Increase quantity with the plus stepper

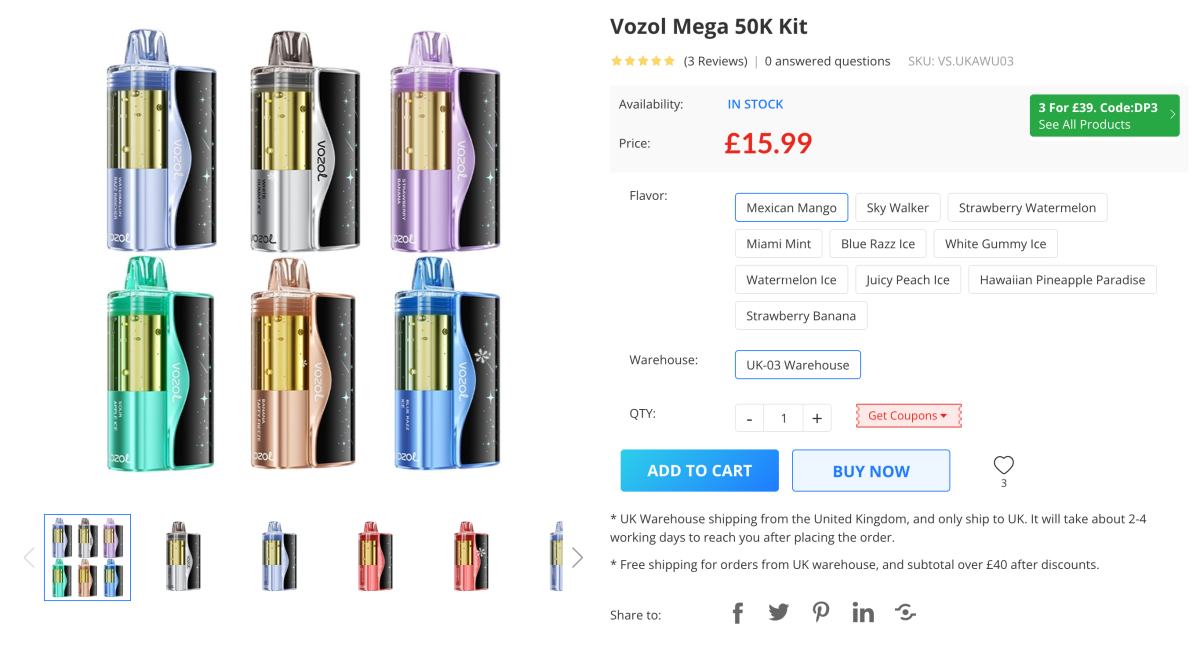817,417
